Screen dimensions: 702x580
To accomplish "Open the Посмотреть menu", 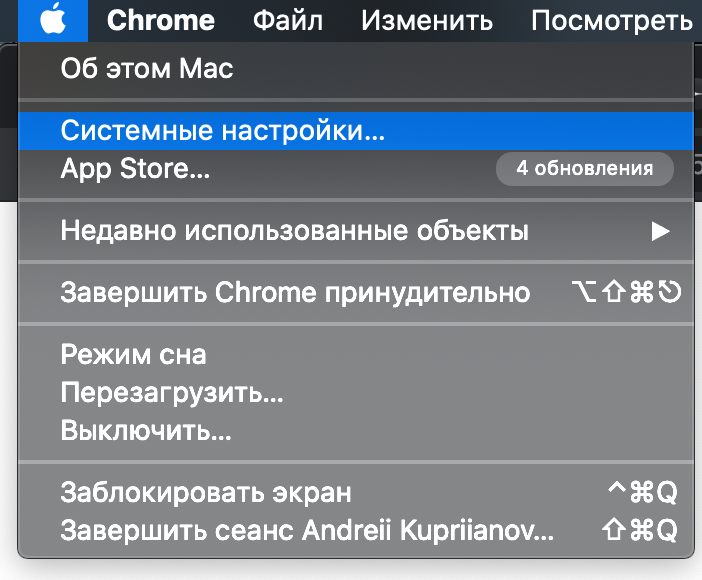I will 611,21.
